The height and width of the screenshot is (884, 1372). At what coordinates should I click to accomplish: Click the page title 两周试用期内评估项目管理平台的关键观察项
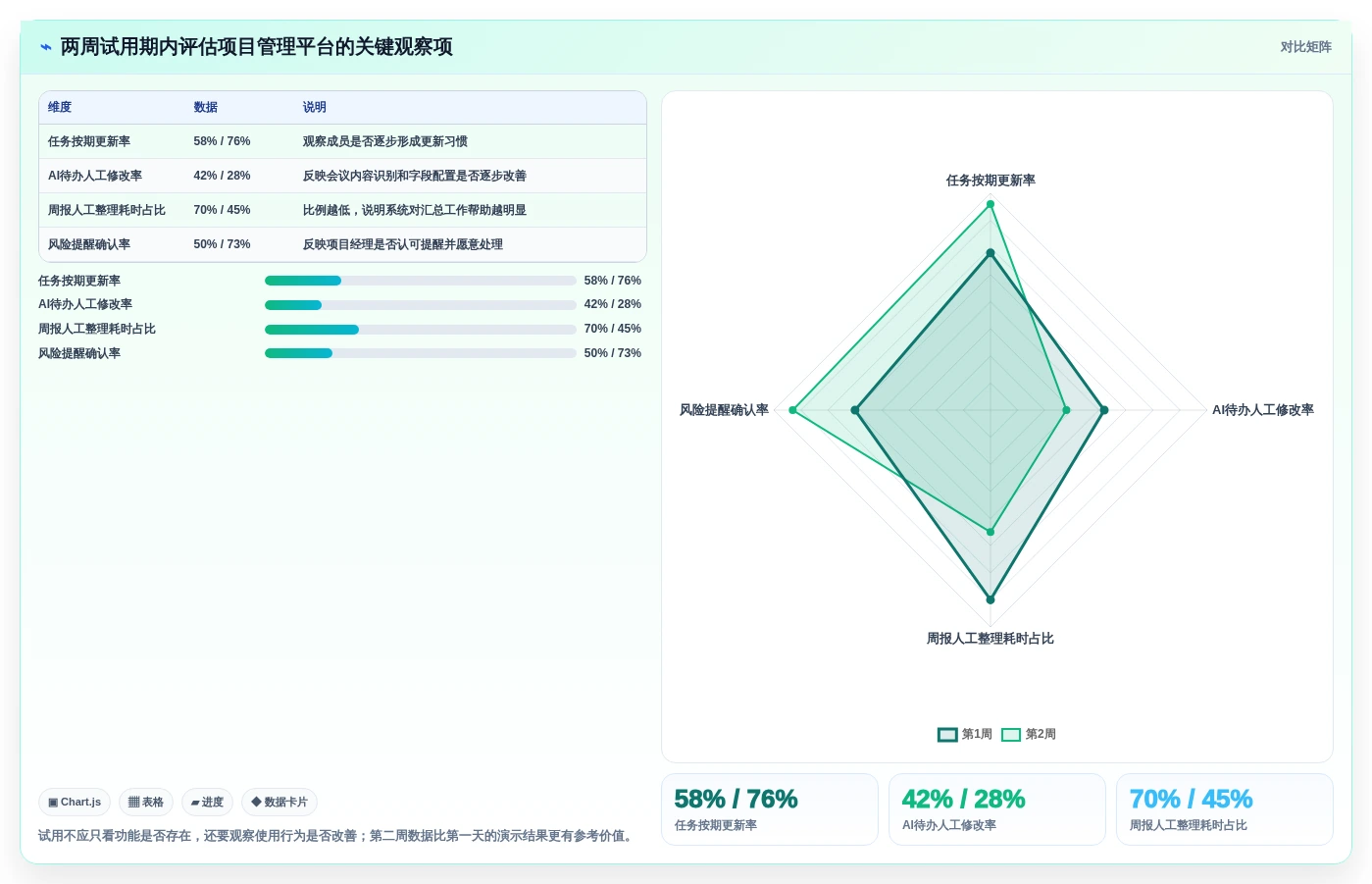256,47
